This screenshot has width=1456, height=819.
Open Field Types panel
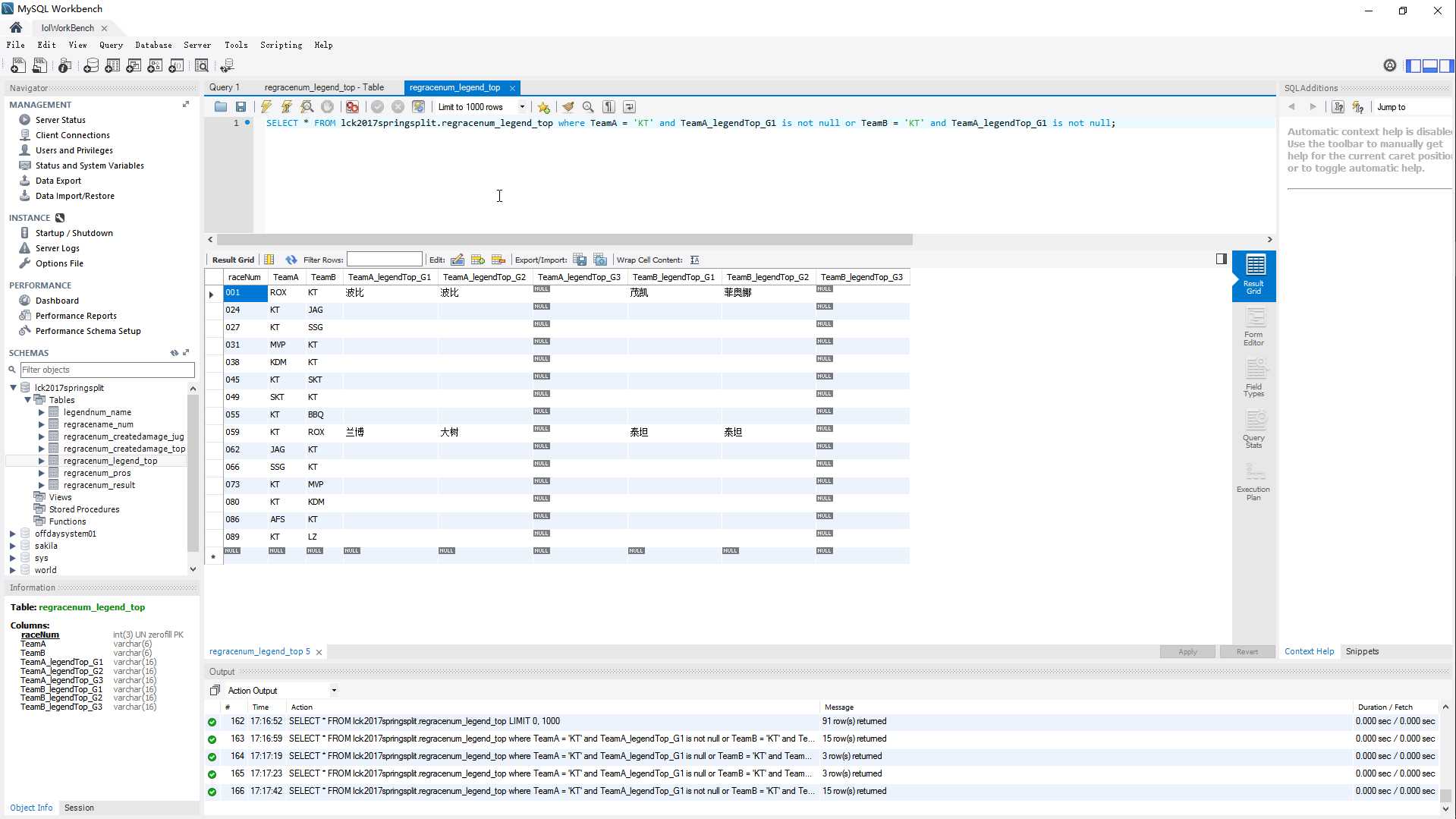1253,378
